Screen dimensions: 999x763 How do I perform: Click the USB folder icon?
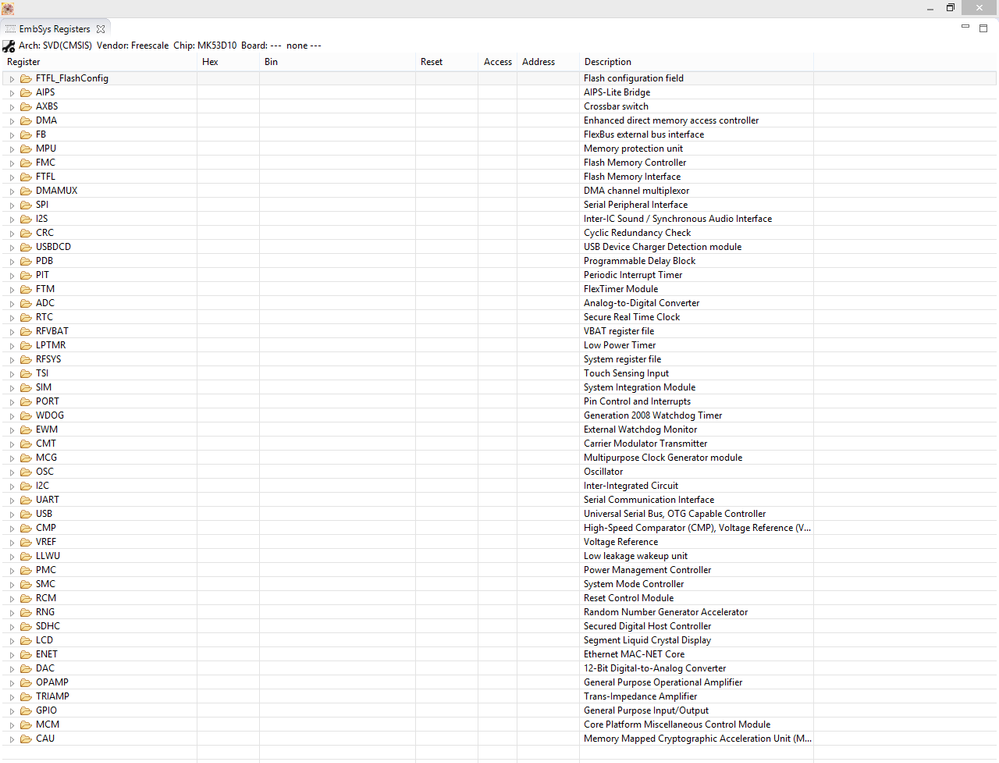coord(25,513)
